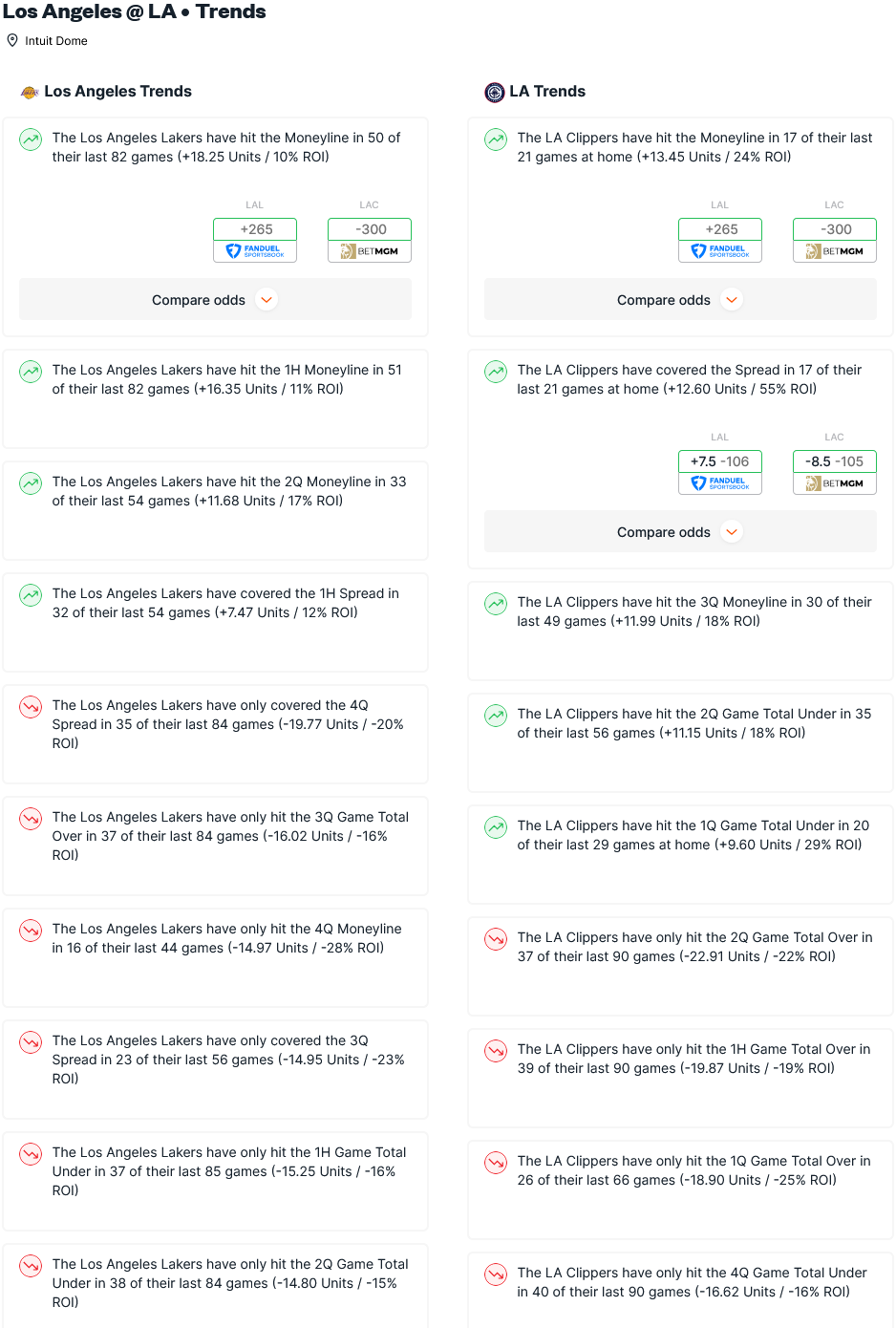
Task: Click green trend icon for Clippers 3Q Moneyline trend
Action: pyautogui.click(x=496, y=604)
